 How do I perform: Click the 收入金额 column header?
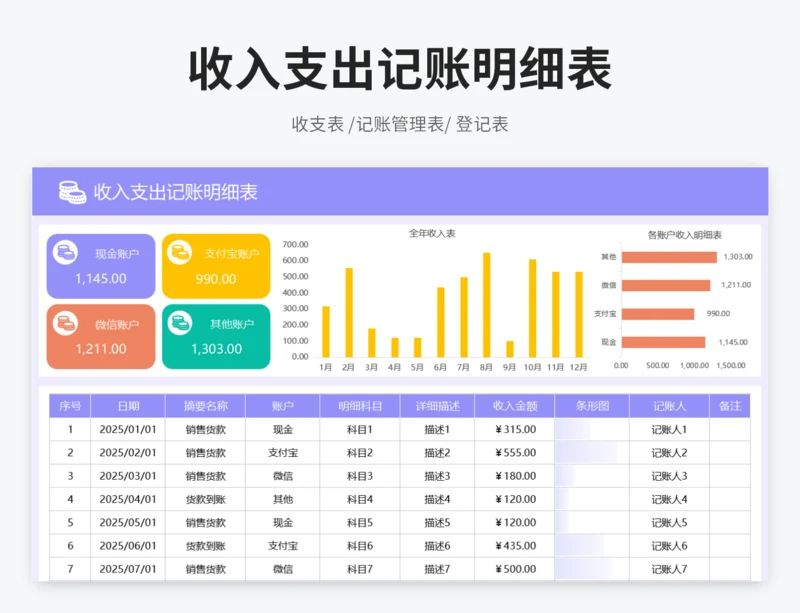click(x=515, y=406)
